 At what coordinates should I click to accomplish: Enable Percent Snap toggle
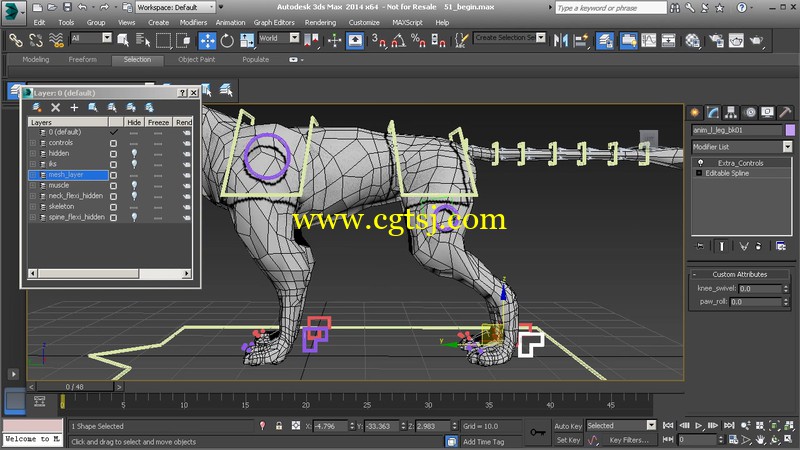click(418, 40)
